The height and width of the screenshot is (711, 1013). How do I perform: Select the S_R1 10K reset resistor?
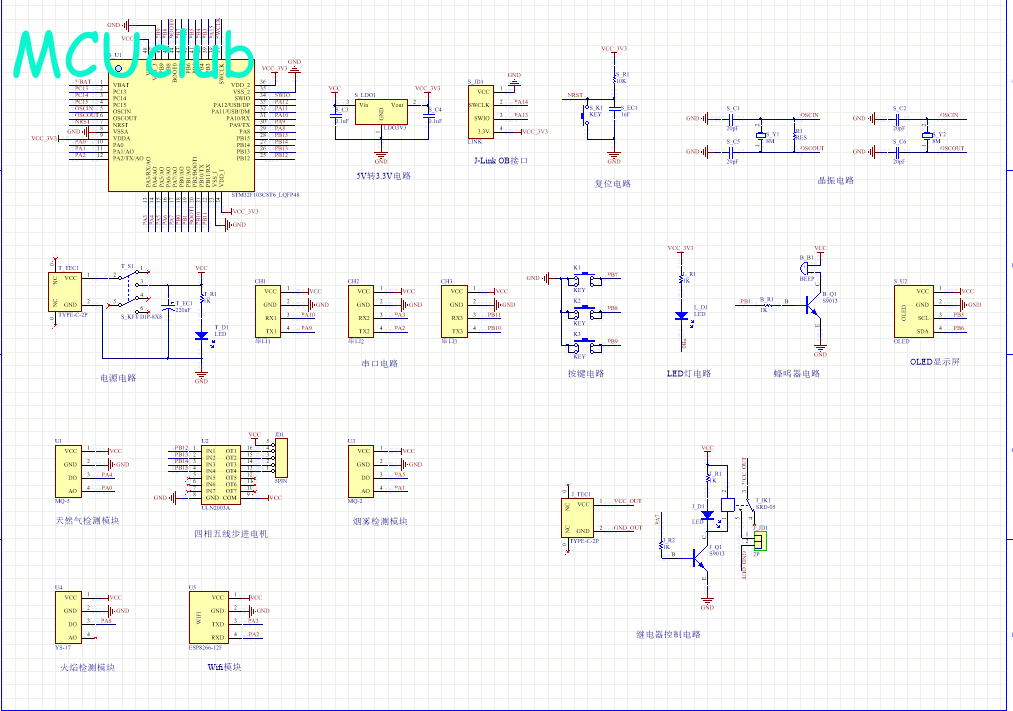coord(614,78)
